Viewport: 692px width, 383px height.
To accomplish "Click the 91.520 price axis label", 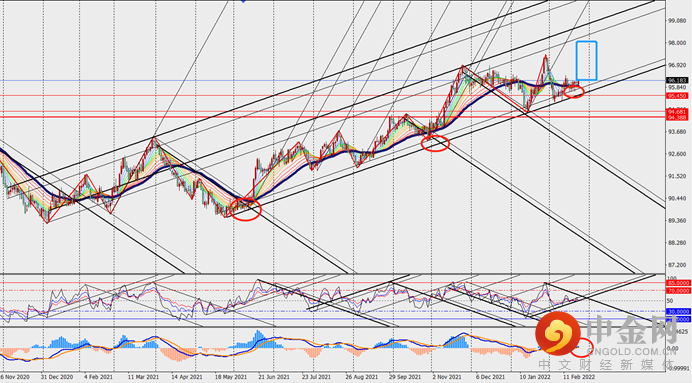I will click(676, 176).
